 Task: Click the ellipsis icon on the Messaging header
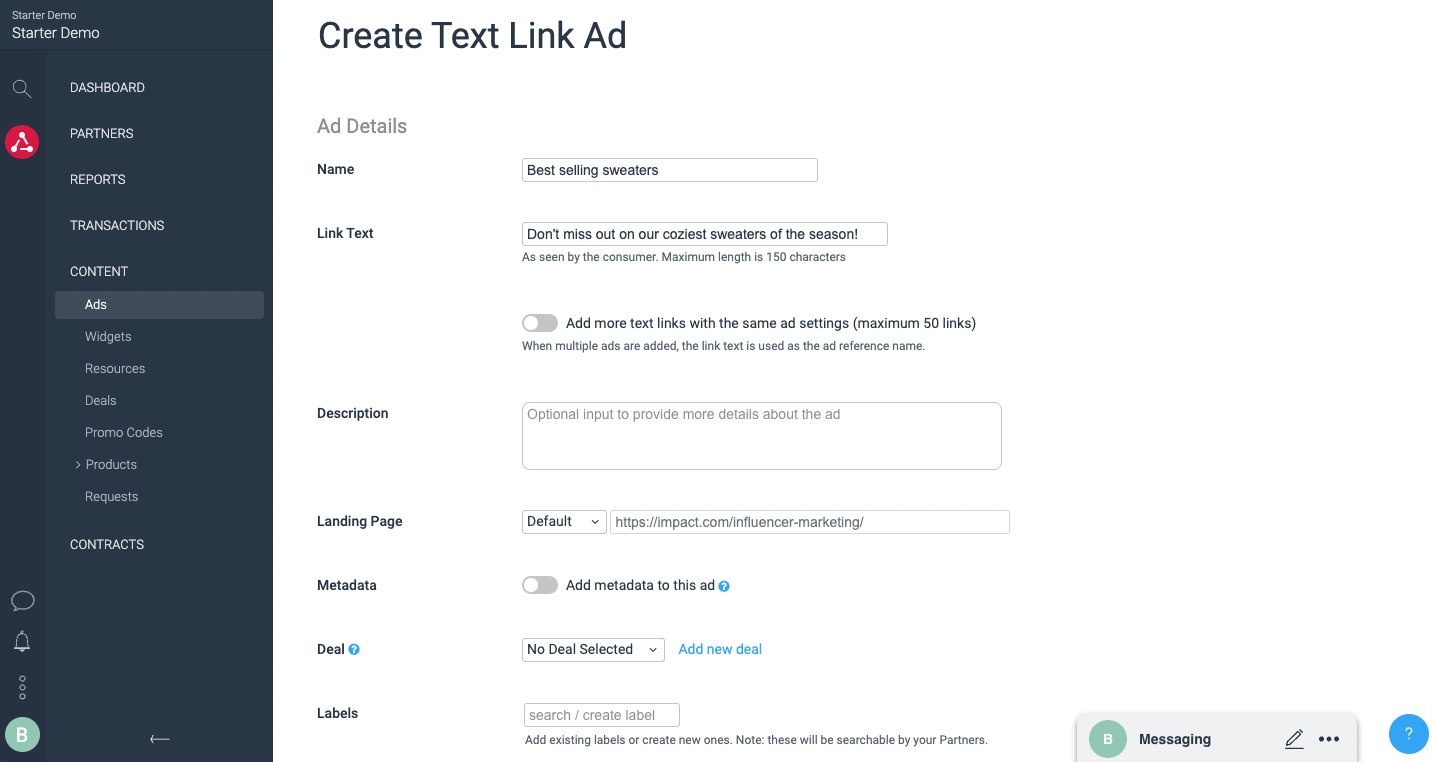[x=1329, y=738]
